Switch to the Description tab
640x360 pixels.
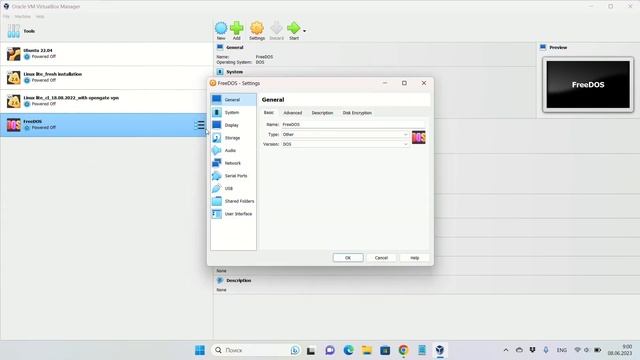tap(322, 113)
